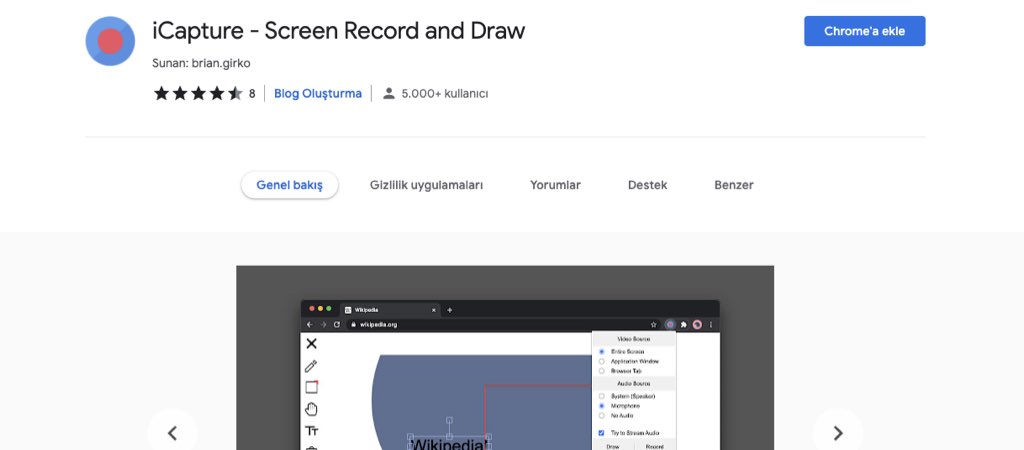Toggle Try to Stream Audio checkbox

[601, 433]
